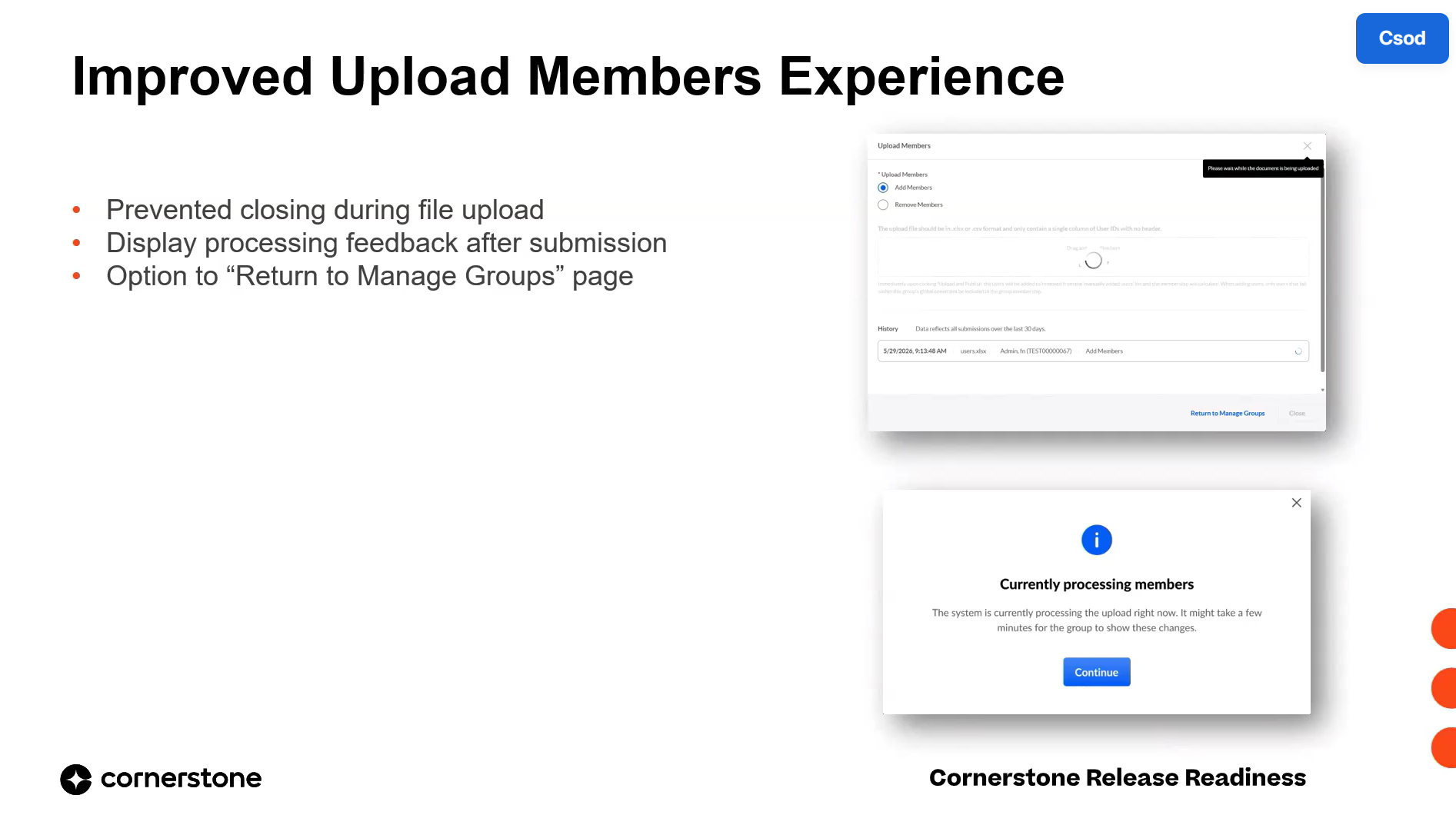This screenshot has width=1456, height=815.
Task: Click the upload area loading spinner
Action: [1093, 261]
